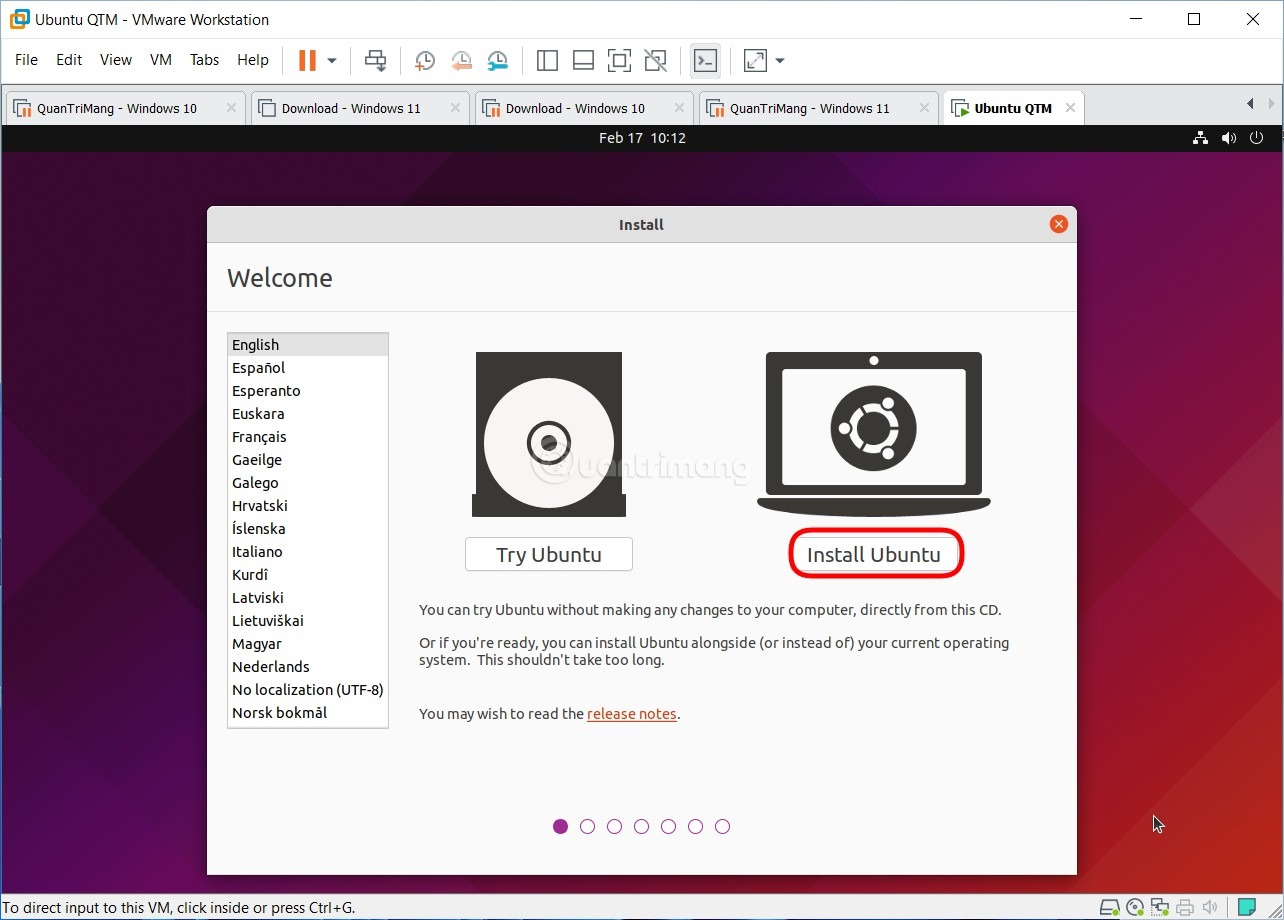The width and height of the screenshot is (1284, 920).
Task: Click the Ubuntu network status icon
Action: point(1201,138)
